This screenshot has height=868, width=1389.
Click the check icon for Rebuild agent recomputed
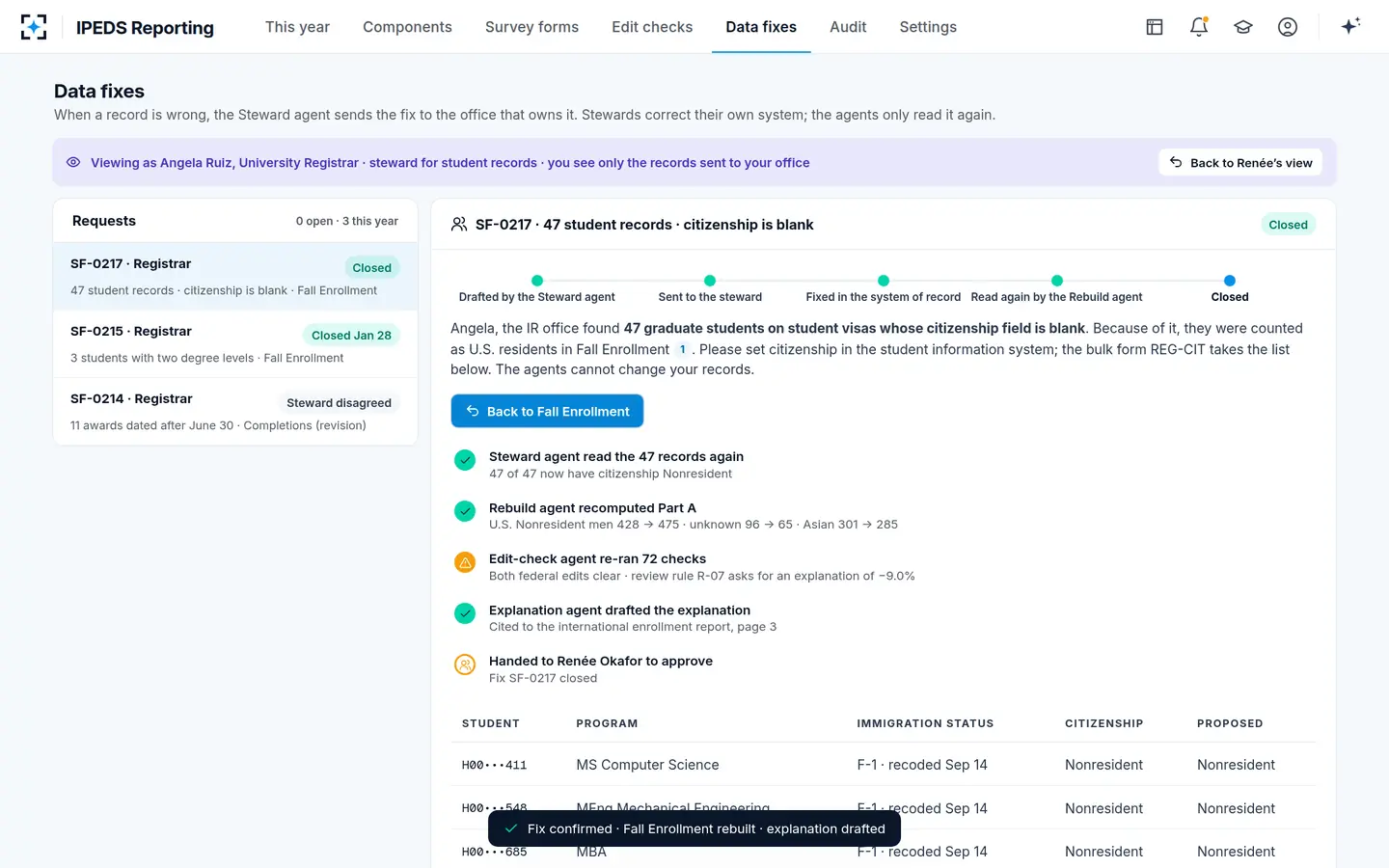pos(465,511)
